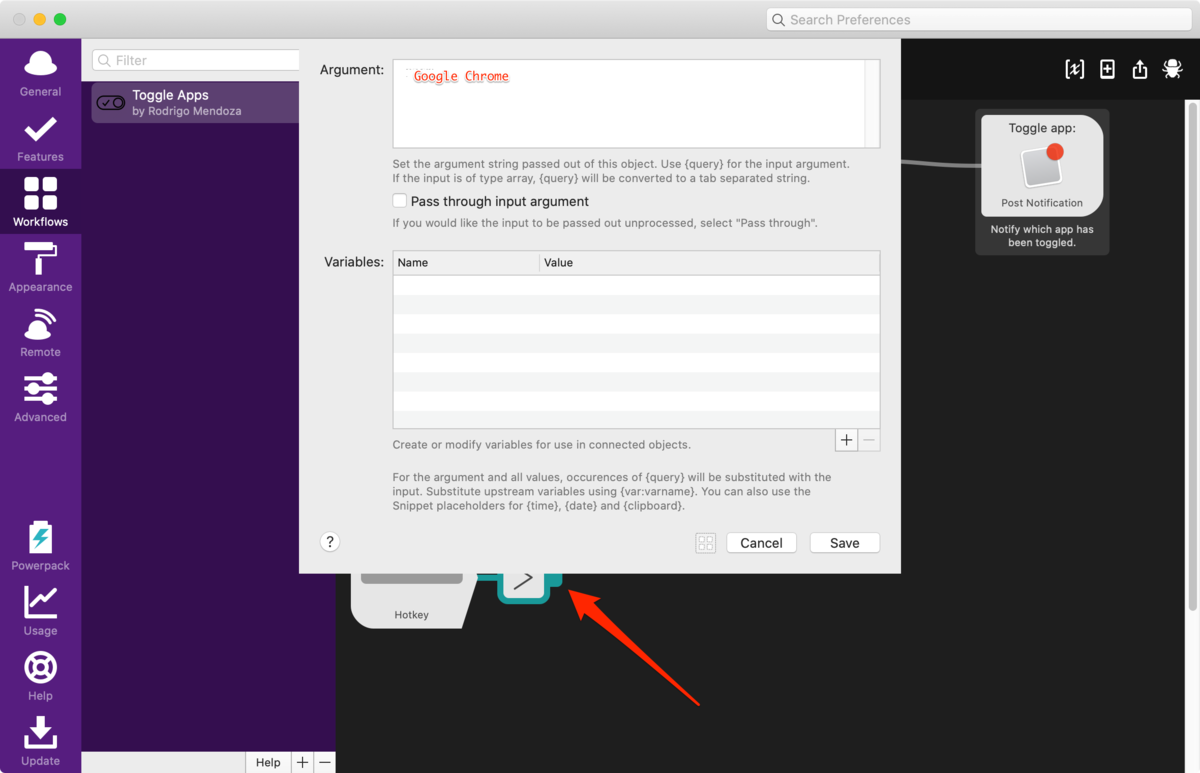Click the Name column header
Viewport: 1200px width, 773px height.
coord(466,263)
